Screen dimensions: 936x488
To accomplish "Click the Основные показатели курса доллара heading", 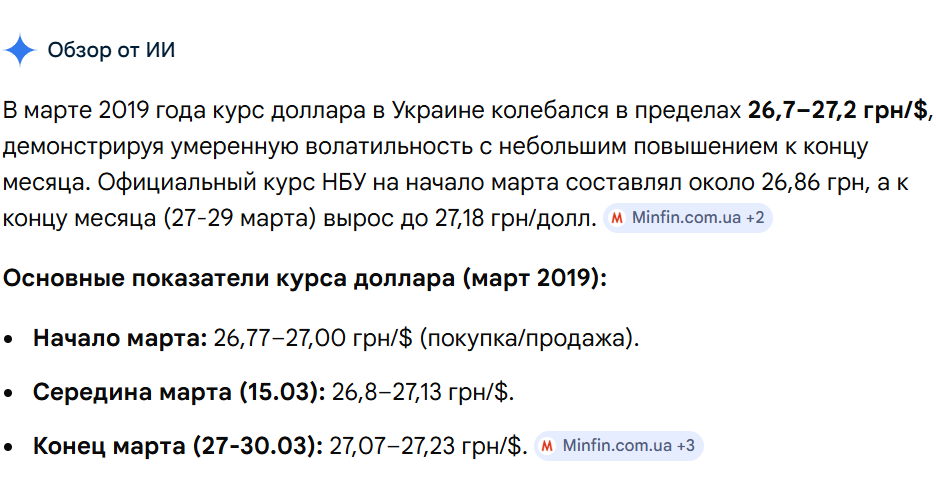I will tap(305, 278).
